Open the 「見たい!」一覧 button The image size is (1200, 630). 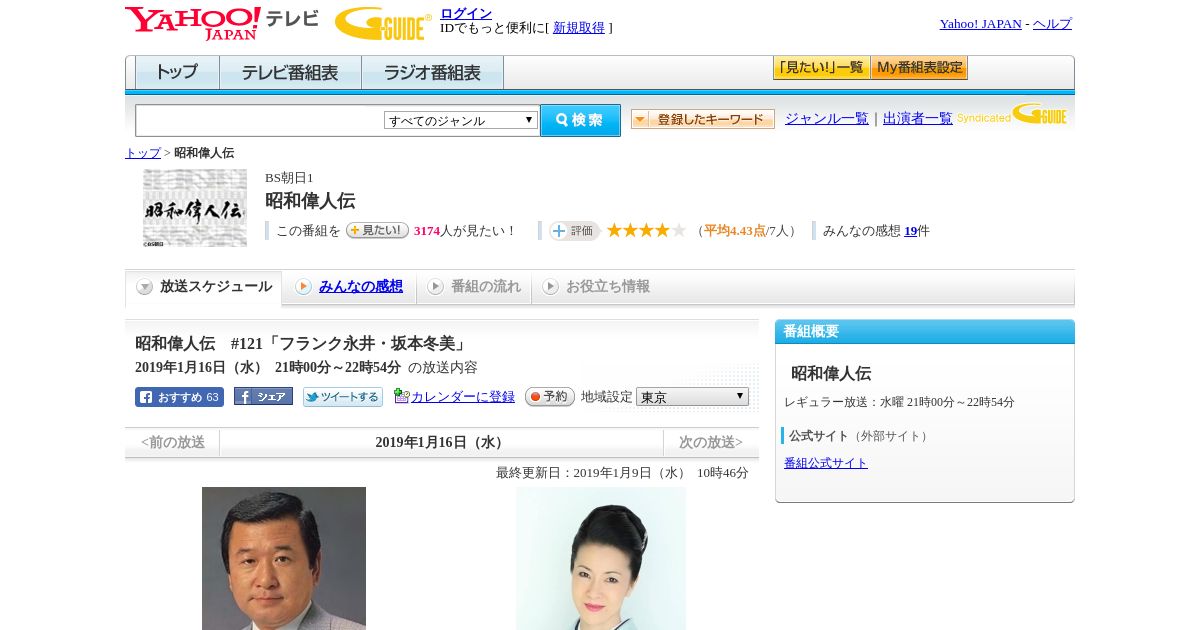click(x=821, y=68)
